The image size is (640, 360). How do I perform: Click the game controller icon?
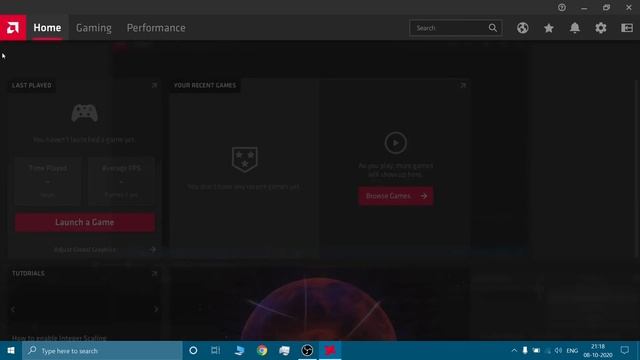84,113
